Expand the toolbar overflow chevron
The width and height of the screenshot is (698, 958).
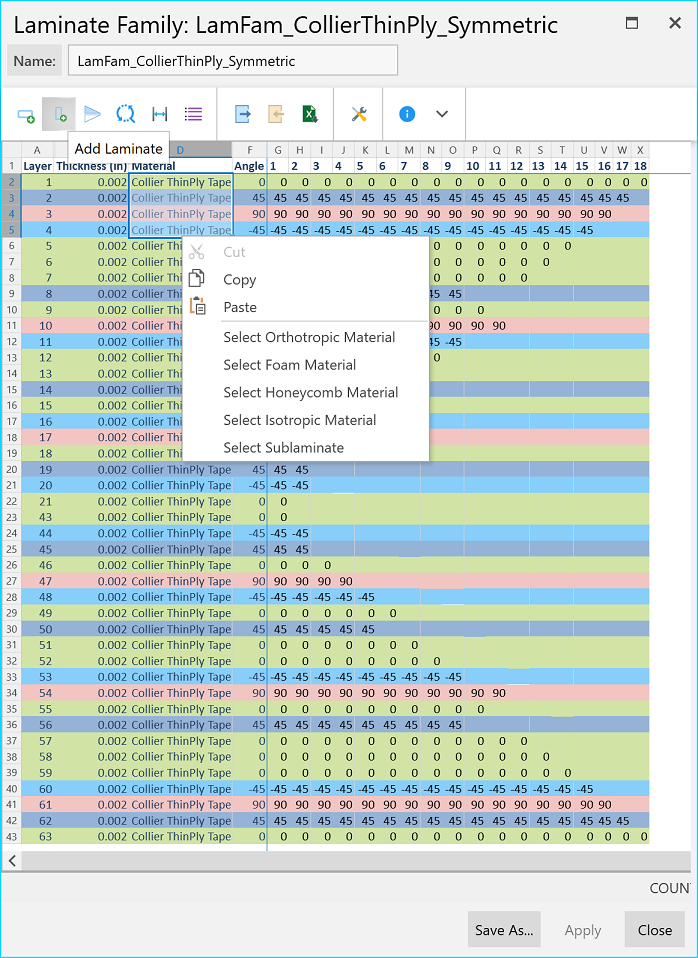(442, 114)
